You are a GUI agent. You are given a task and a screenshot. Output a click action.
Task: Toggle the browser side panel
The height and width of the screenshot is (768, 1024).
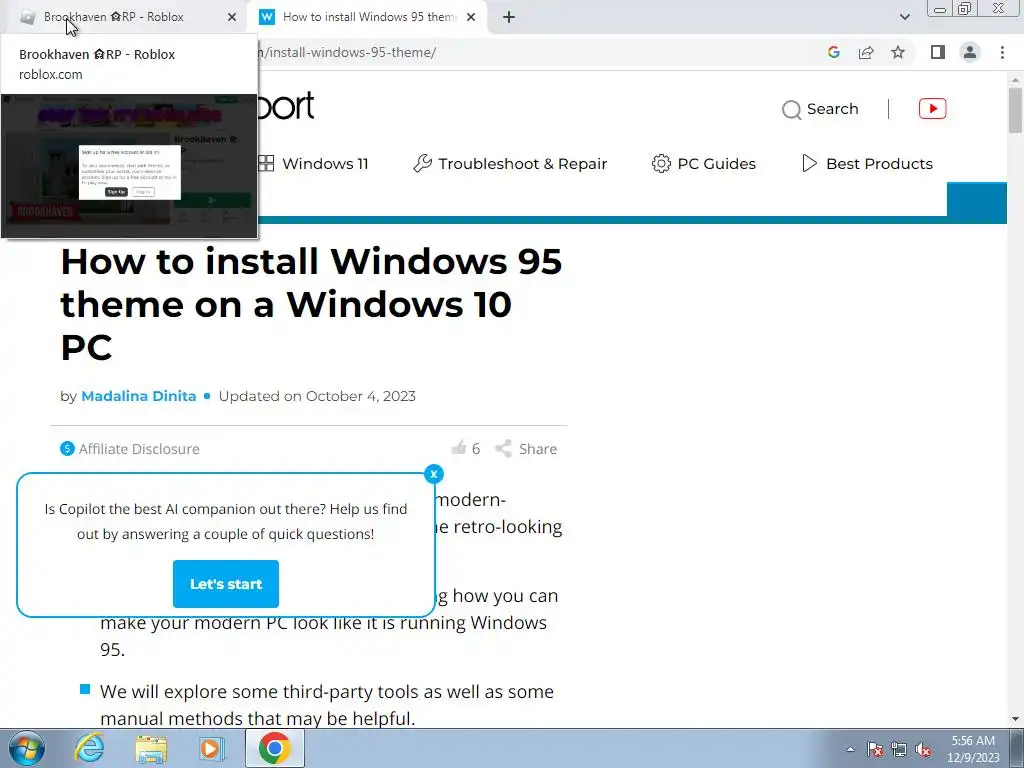(x=938, y=52)
